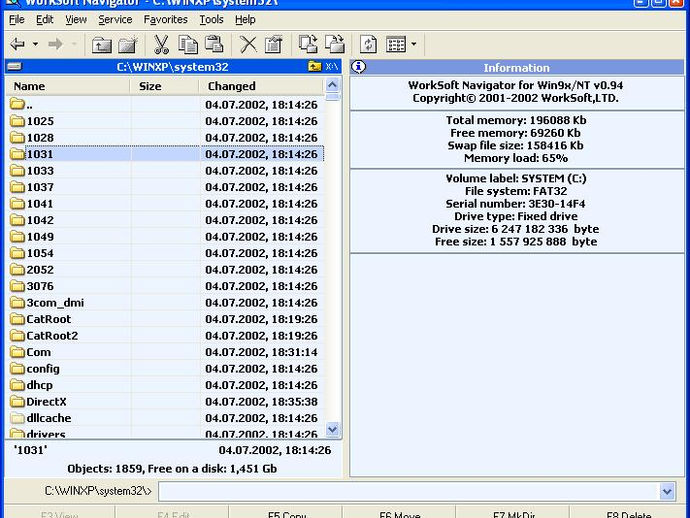Sort by the Size column header
The width and height of the screenshot is (690, 518).
[x=165, y=86]
